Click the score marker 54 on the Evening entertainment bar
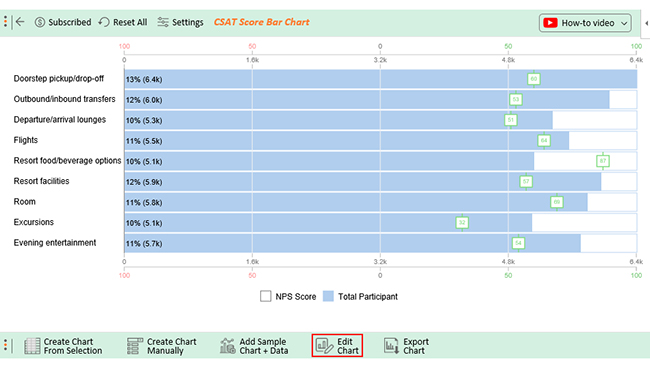Image resolution: width=650 pixels, height=368 pixels. pyautogui.click(x=518, y=243)
